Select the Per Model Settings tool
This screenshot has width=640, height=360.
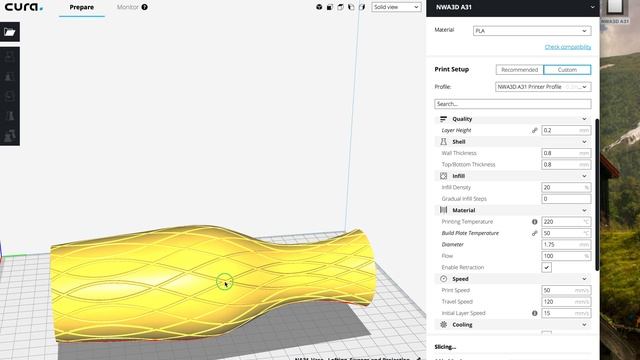point(10,136)
